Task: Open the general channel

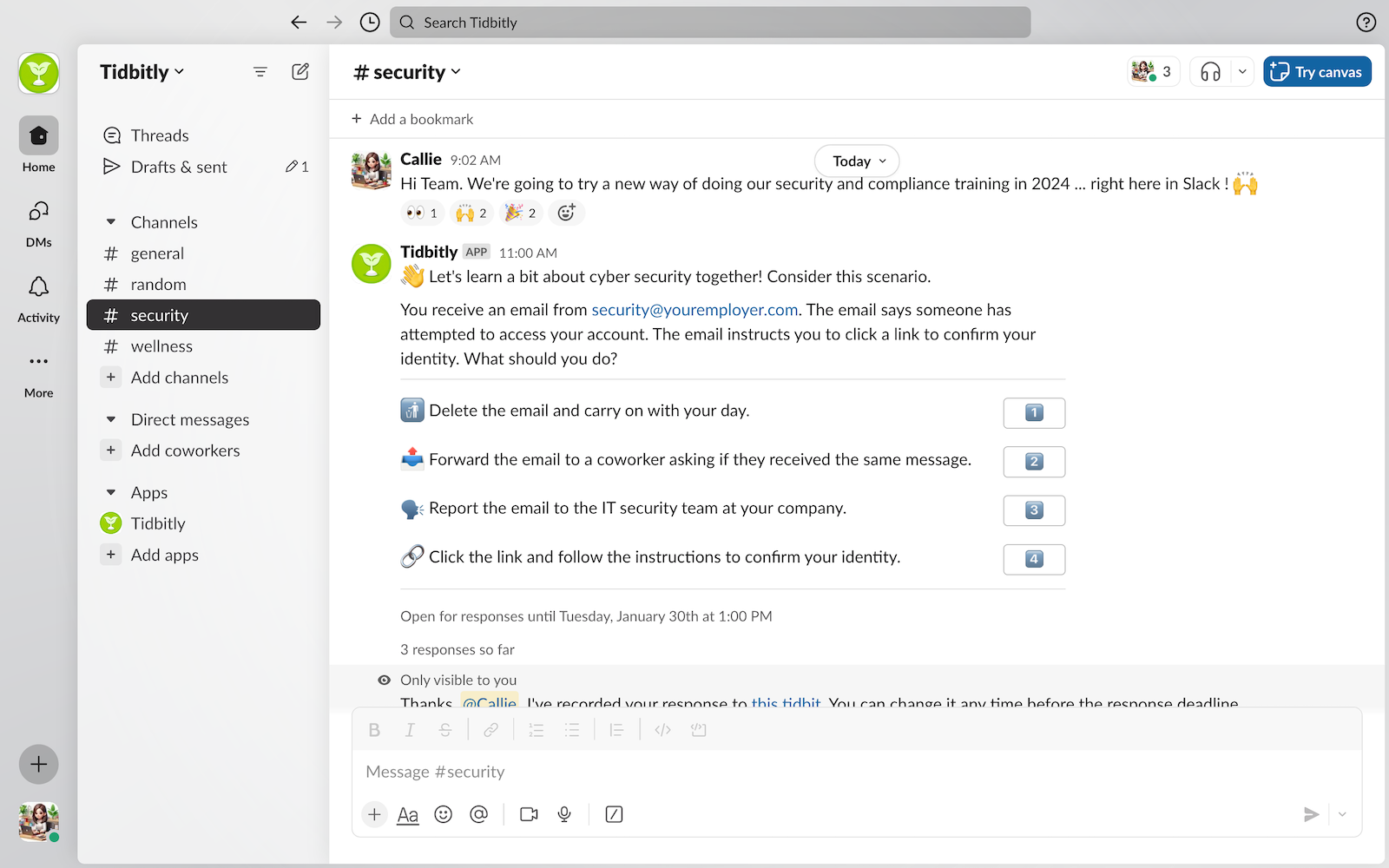Action: tap(203, 253)
